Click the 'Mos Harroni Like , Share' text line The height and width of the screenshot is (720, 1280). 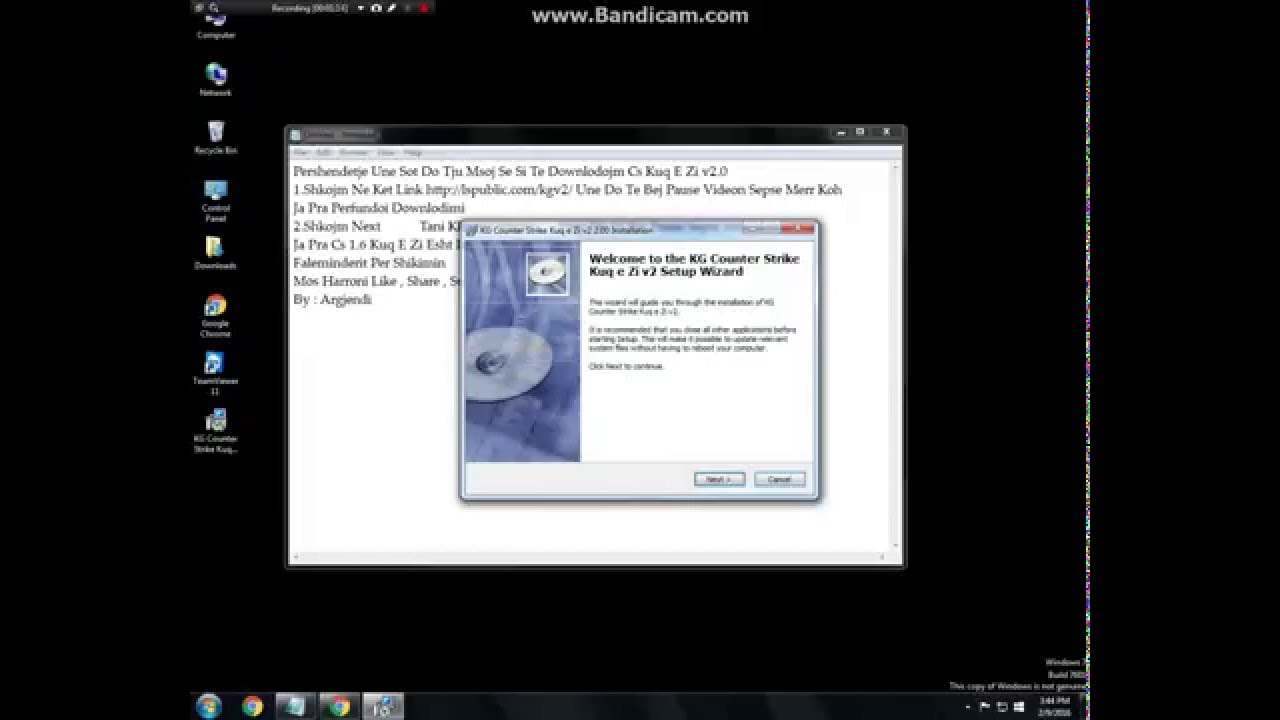click(x=376, y=281)
